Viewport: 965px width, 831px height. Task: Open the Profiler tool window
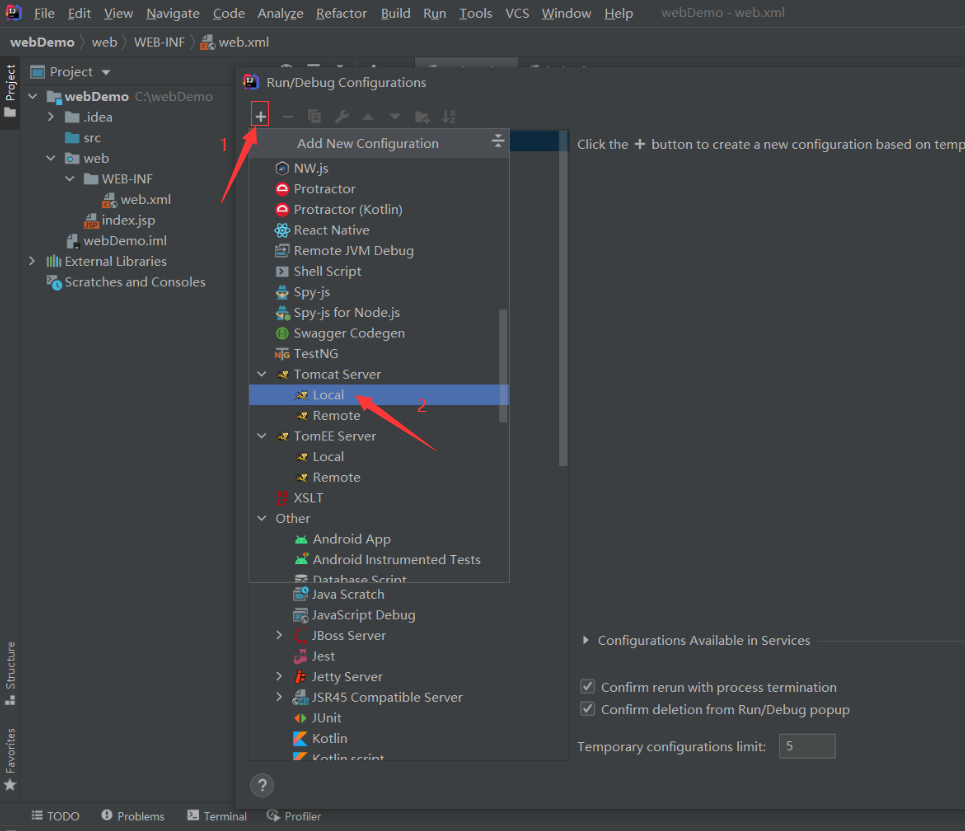coord(294,816)
